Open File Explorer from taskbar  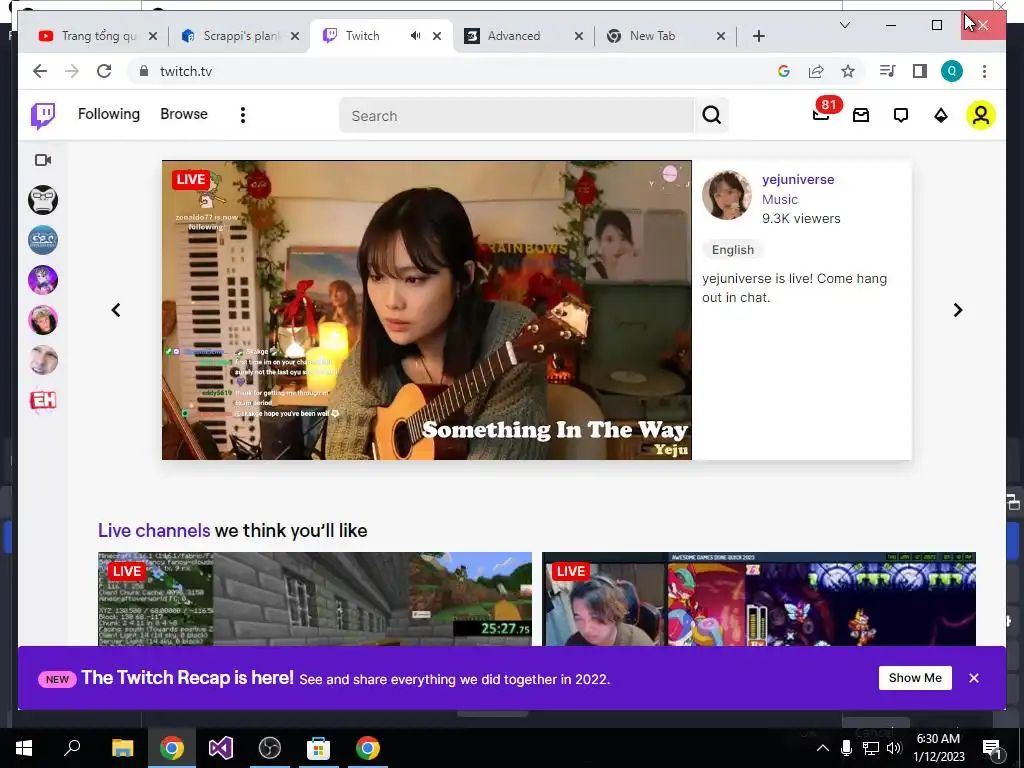coord(122,748)
